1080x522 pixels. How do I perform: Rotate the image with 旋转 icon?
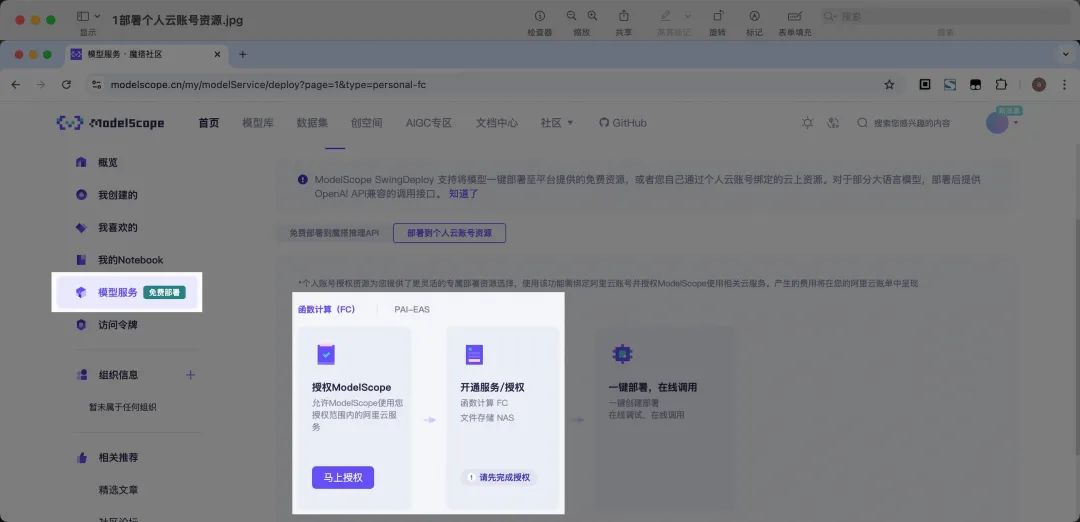point(718,16)
